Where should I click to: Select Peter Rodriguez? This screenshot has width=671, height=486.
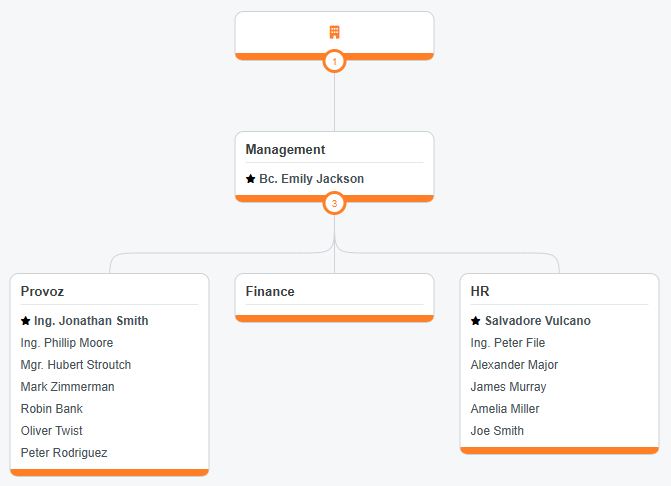[x=64, y=453]
